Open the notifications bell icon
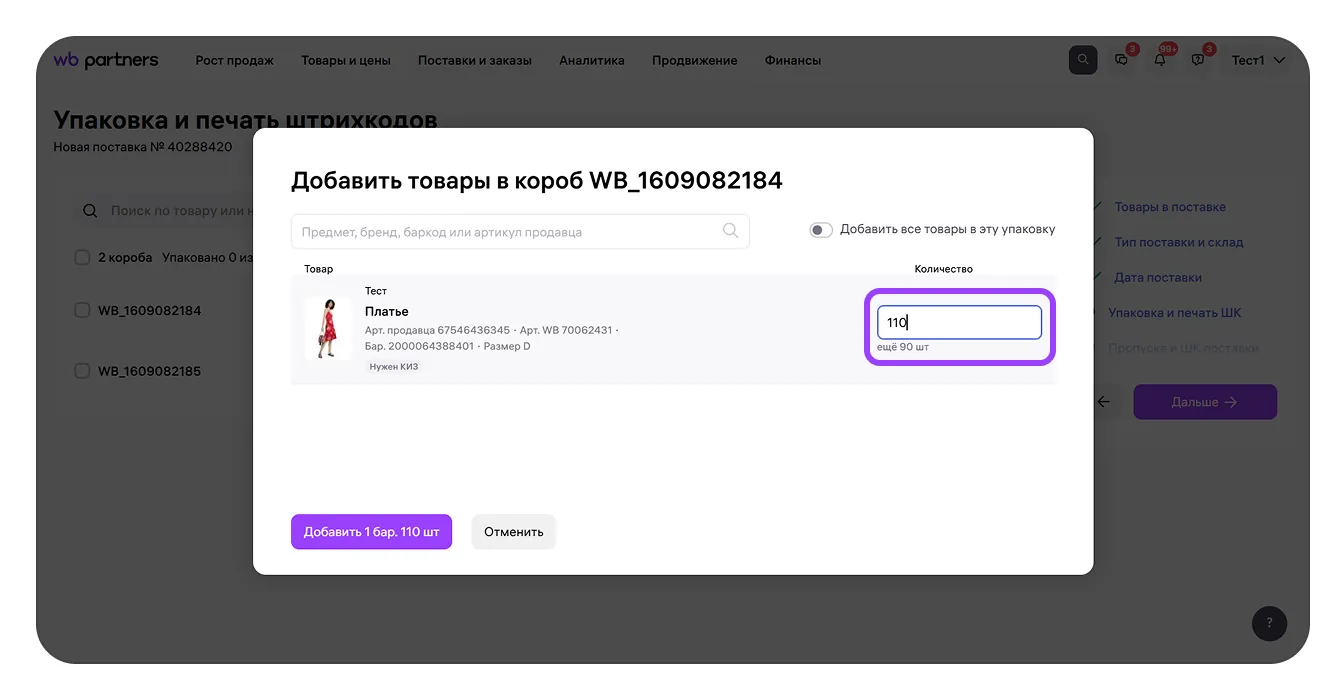 (x=1160, y=60)
